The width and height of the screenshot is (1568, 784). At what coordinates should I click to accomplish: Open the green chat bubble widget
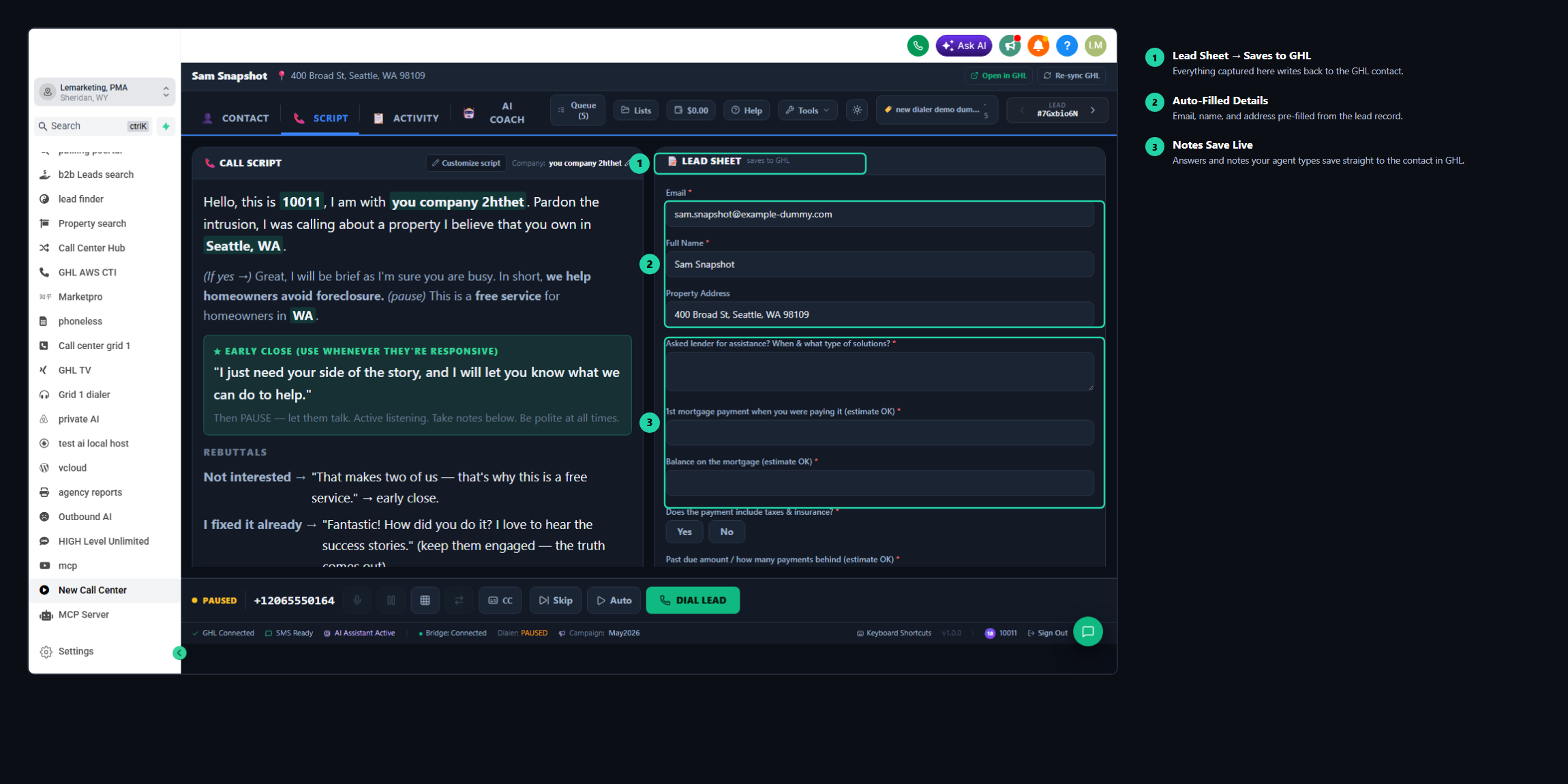tap(1087, 632)
